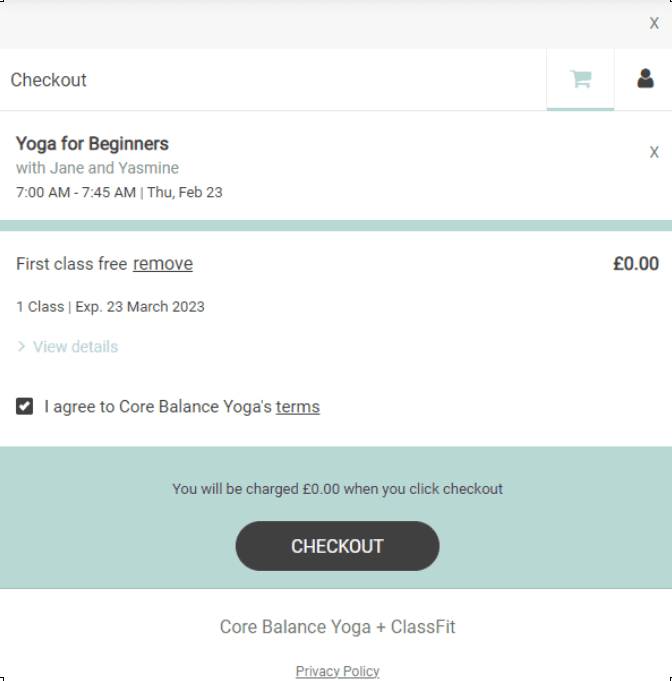Click the instructors line with Jane and Yasmine

click(x=97, y=168)
